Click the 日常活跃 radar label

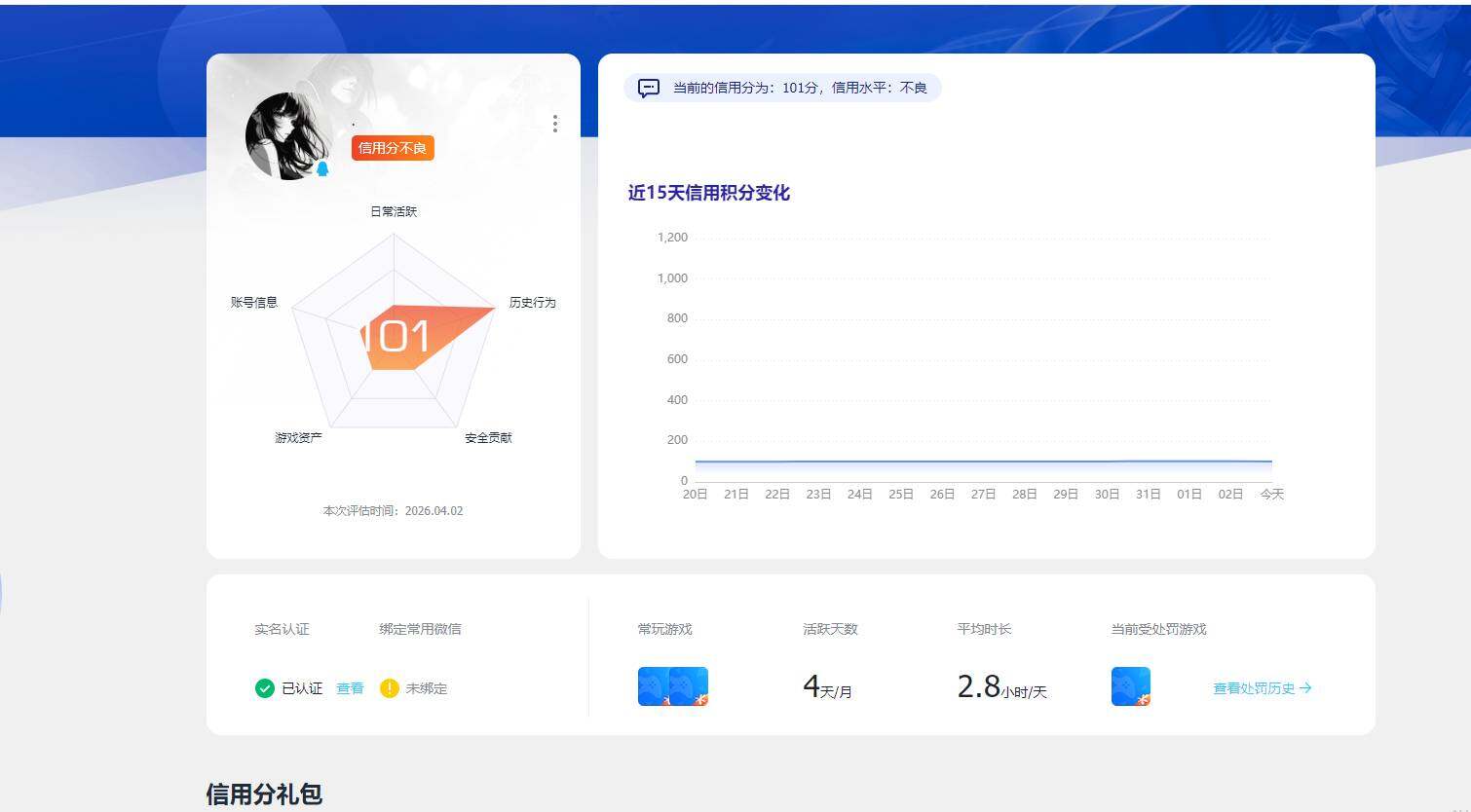394,211
